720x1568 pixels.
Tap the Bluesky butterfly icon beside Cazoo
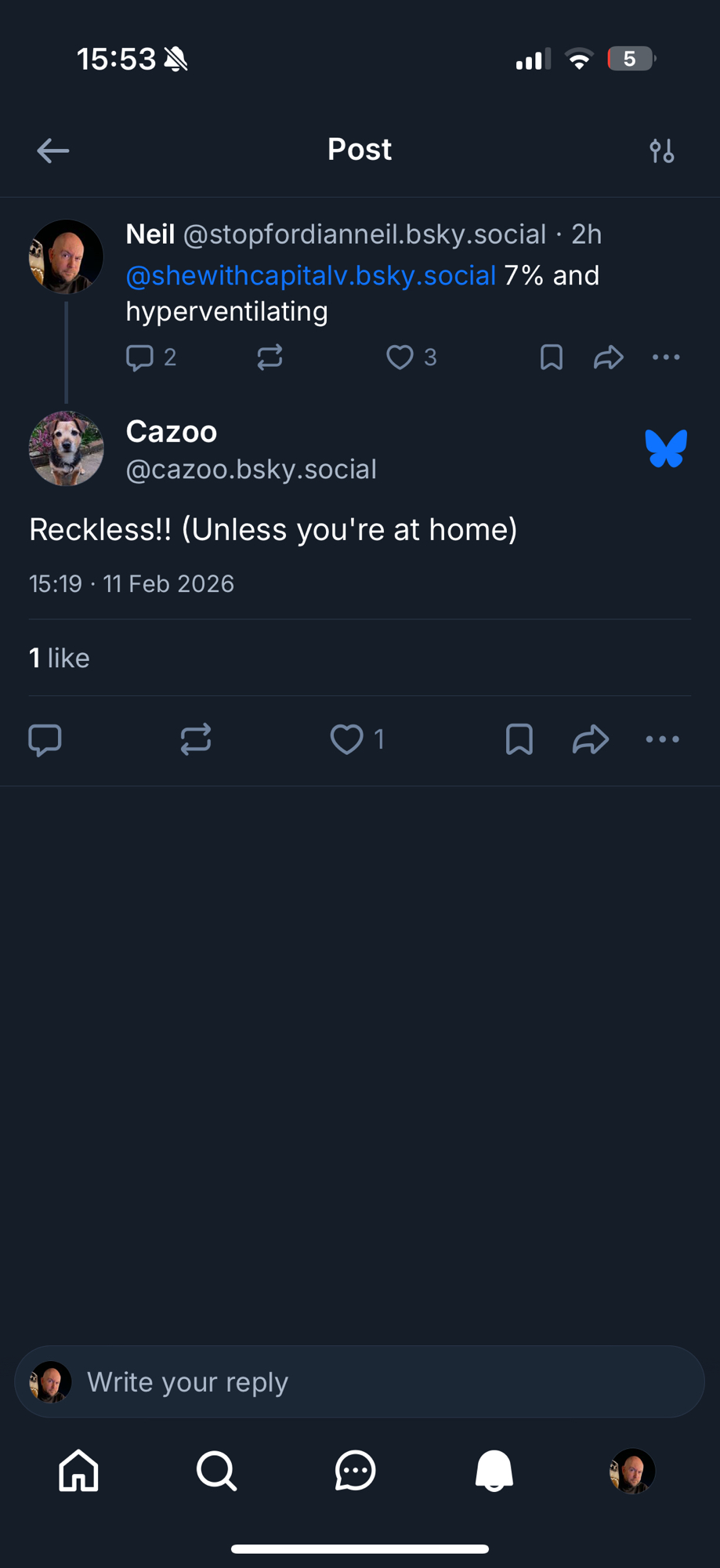666,448
